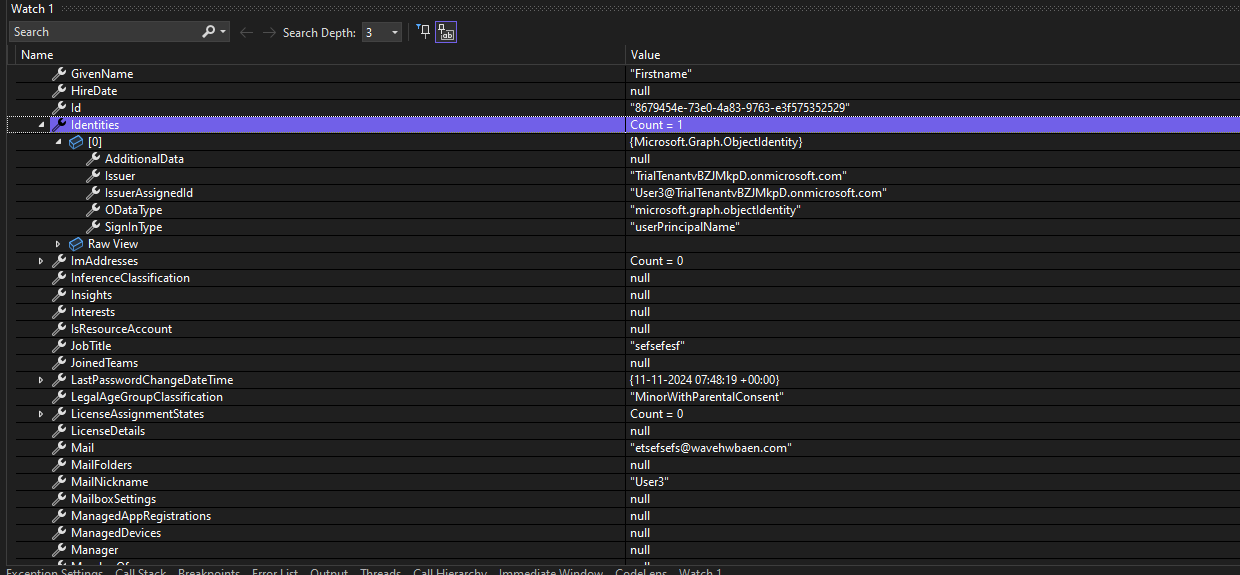Viewport: 1240px width, 575px height.
Task: Click the wrench icon beside GivenName
Action: [59, 74]
